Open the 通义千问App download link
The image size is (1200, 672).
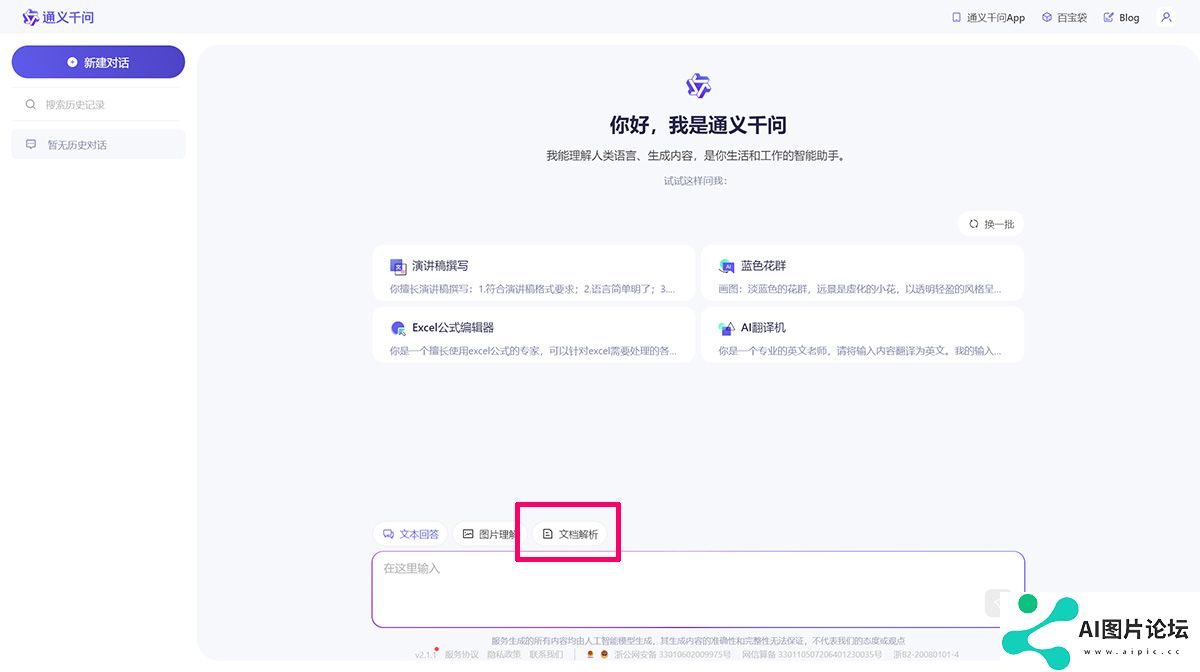[988, 17]
